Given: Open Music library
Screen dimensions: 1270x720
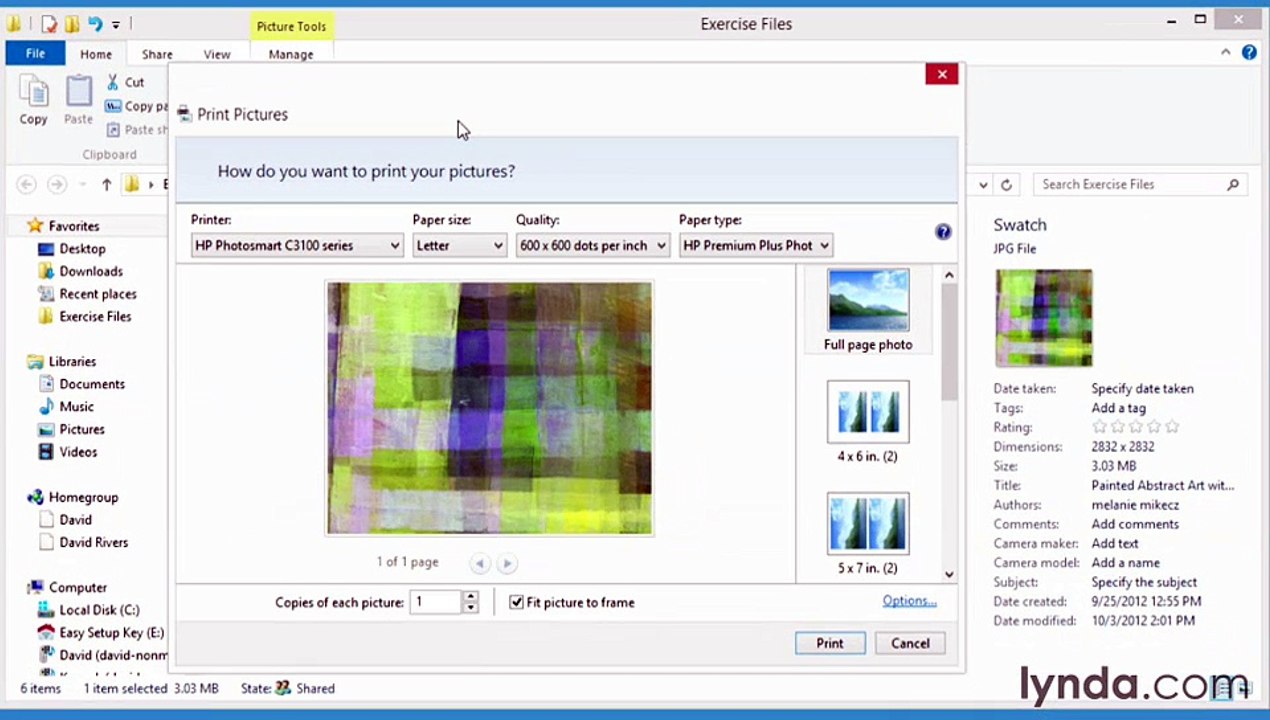Looking at the screenshot, I should [x=77, y=407].
